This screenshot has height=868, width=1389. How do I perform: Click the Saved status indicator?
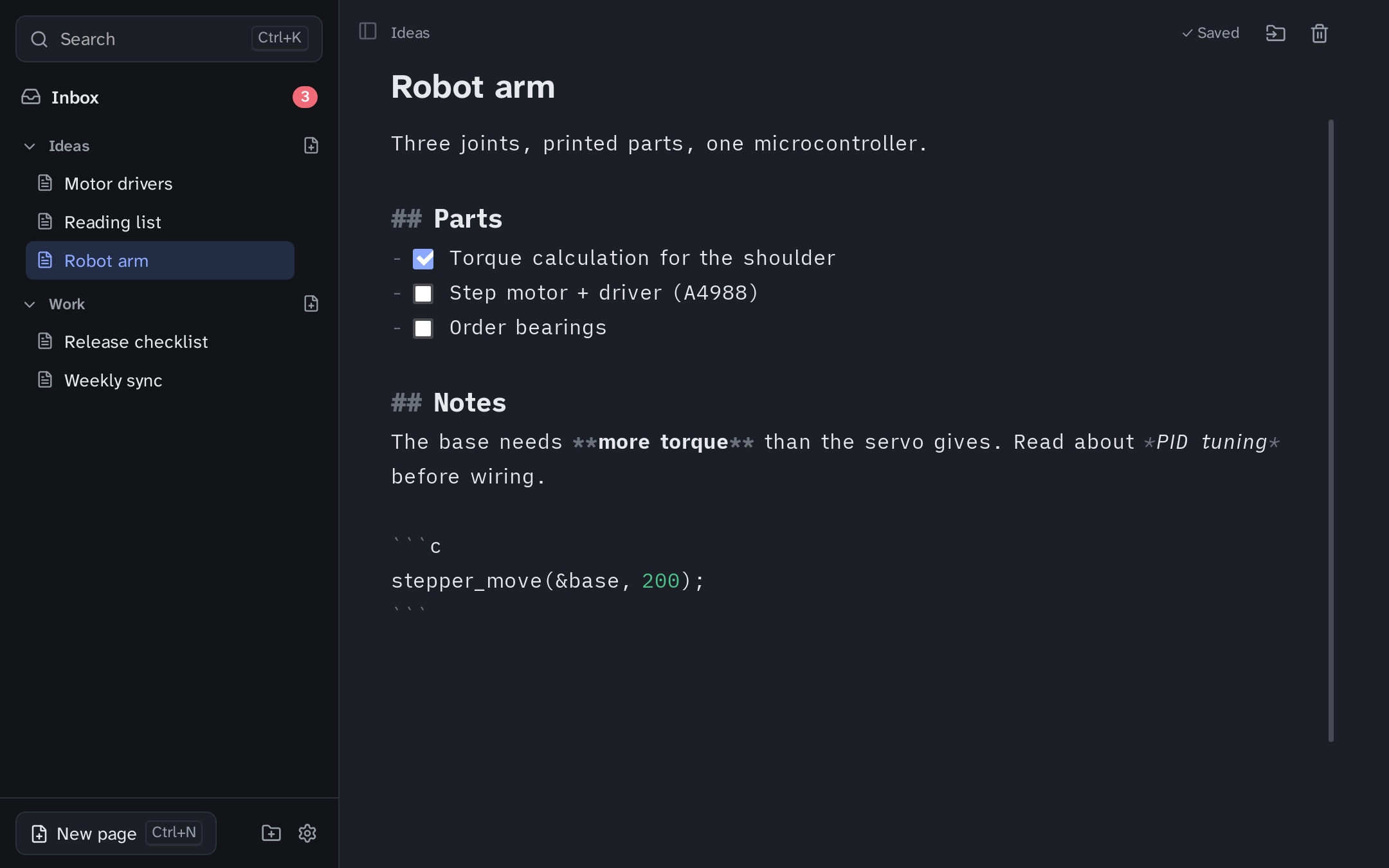pyautogui.click(x=1211, y=33)
